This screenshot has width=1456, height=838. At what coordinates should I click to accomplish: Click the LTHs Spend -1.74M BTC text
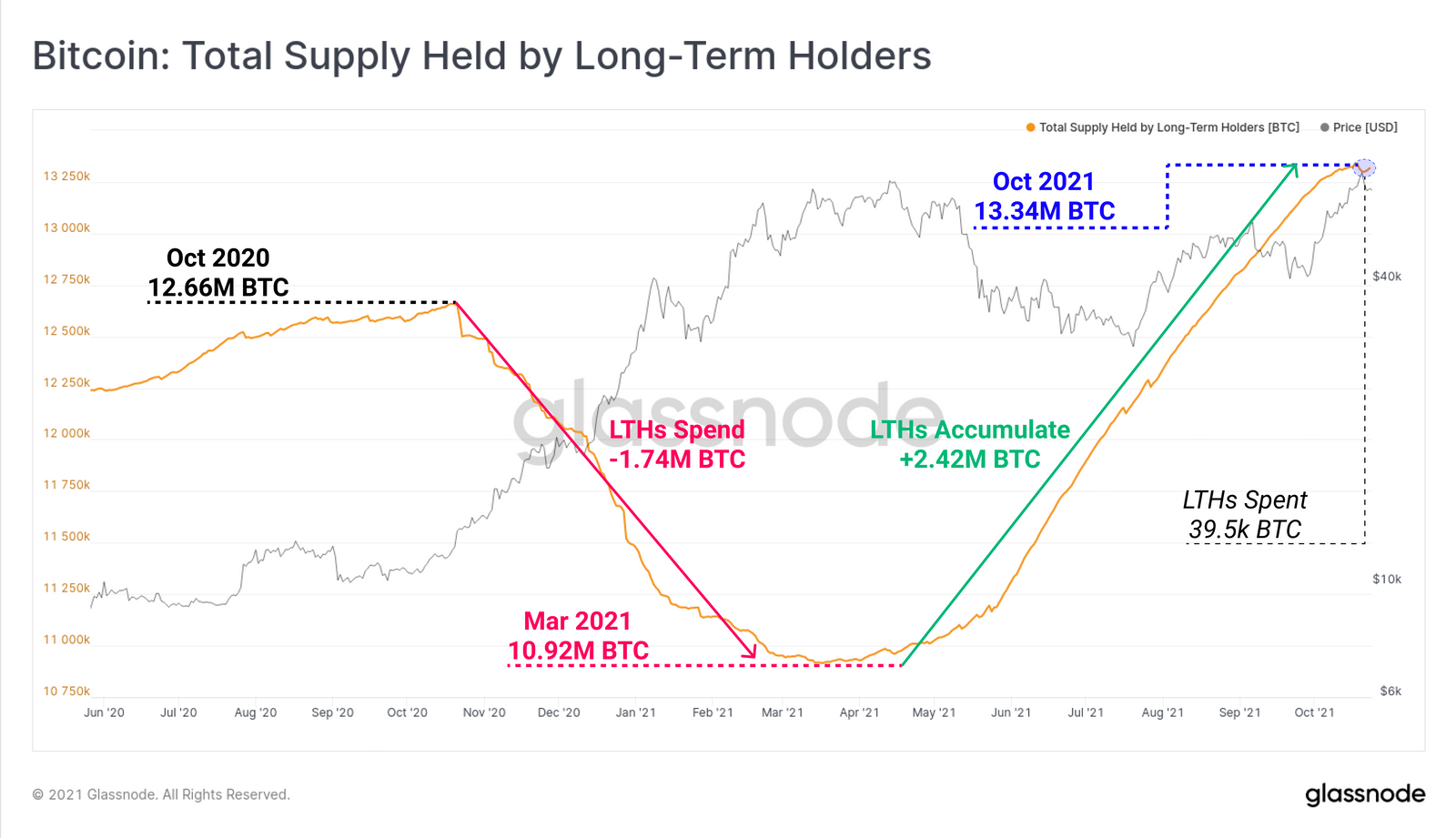coord(677,444)
